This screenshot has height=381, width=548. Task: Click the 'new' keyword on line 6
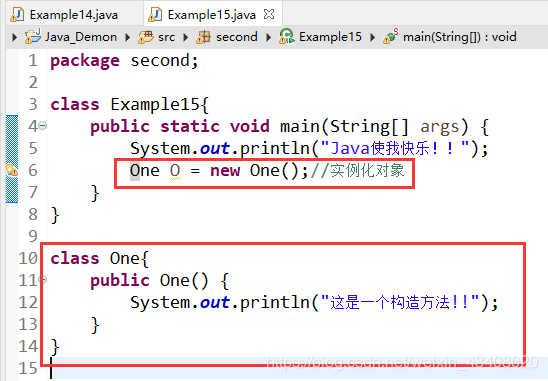(x=225, y=171)
